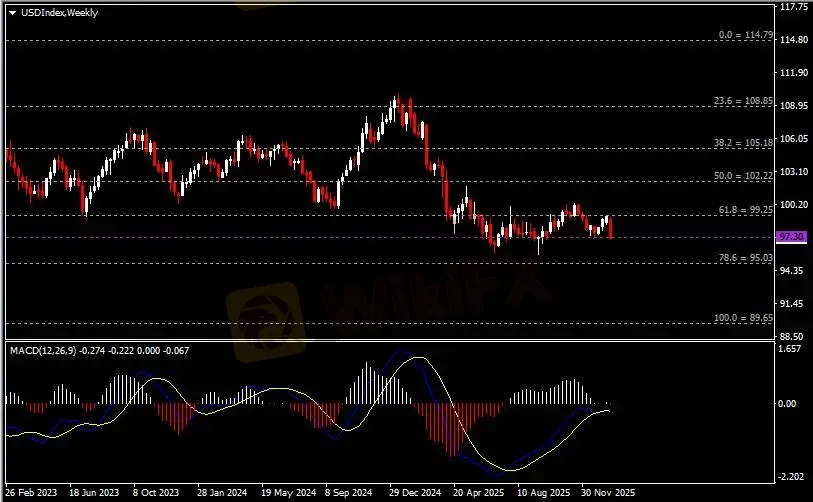The height and width of the screenshot is (502, 813).
Task: Click the 117.75 value on the price scale
Action: pos(792,7)
